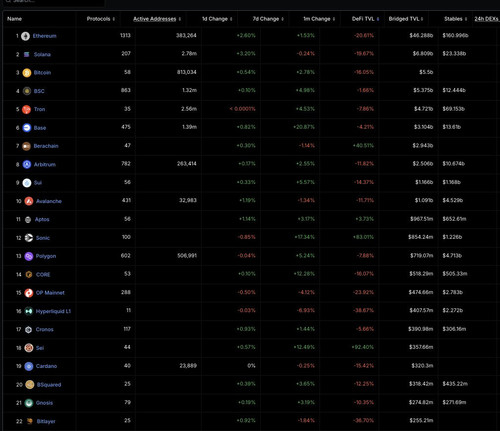Click the 24h DEXs column header
This screenshot has width=500, height=431.
pos(487,19)
